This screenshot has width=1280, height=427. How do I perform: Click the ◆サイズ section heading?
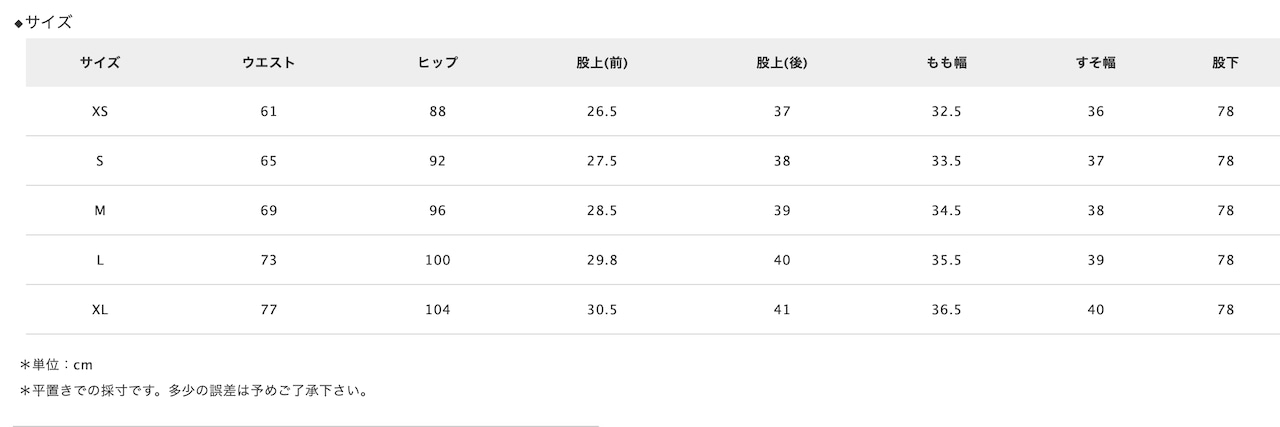click(x=43, y=22)
